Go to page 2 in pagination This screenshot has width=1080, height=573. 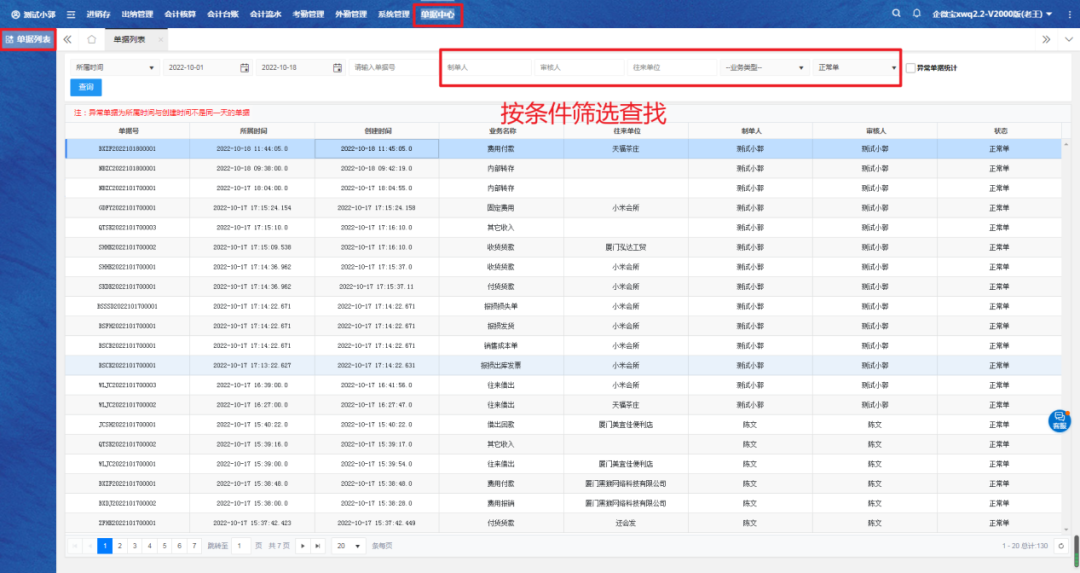120,546
